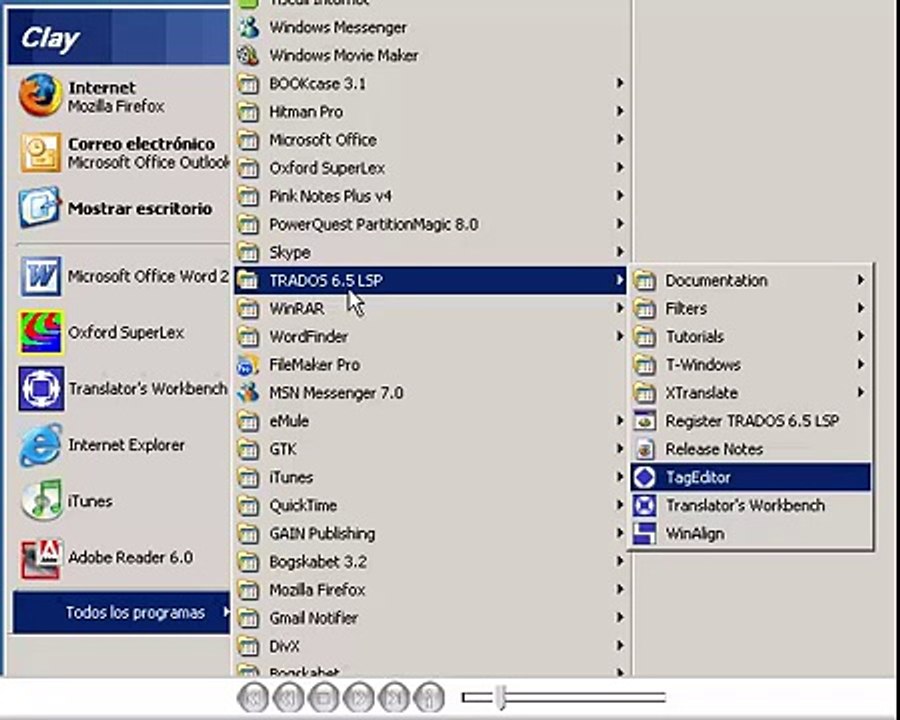This screenshot has height=720, width=900.
Task: Open Windows Messenger
Action: pos(430,27)
